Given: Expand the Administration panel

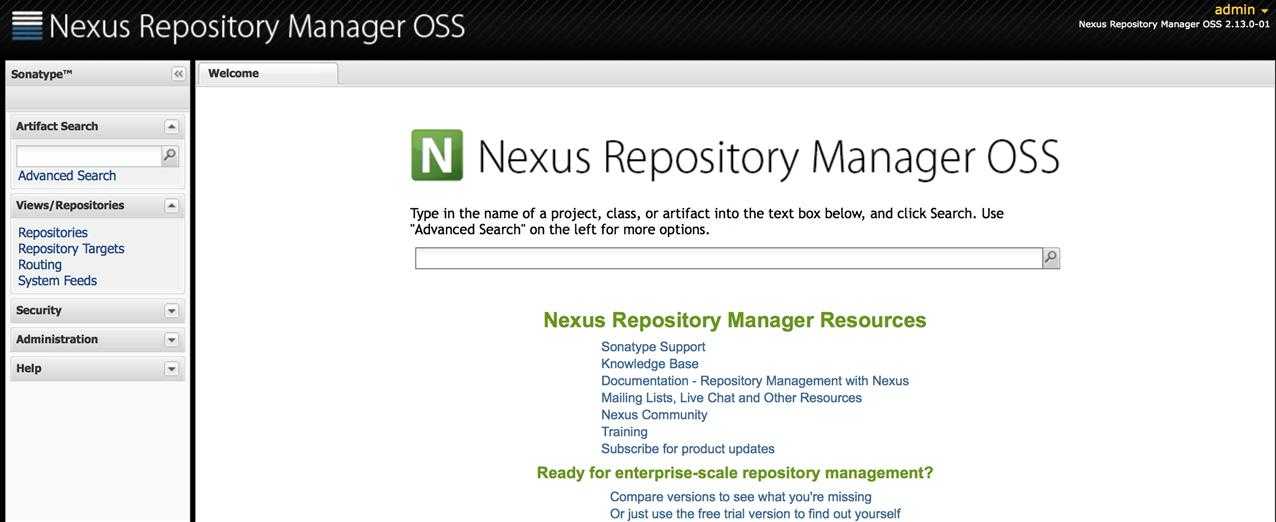Looking at the screenshot, I should (x=171, y=340).
